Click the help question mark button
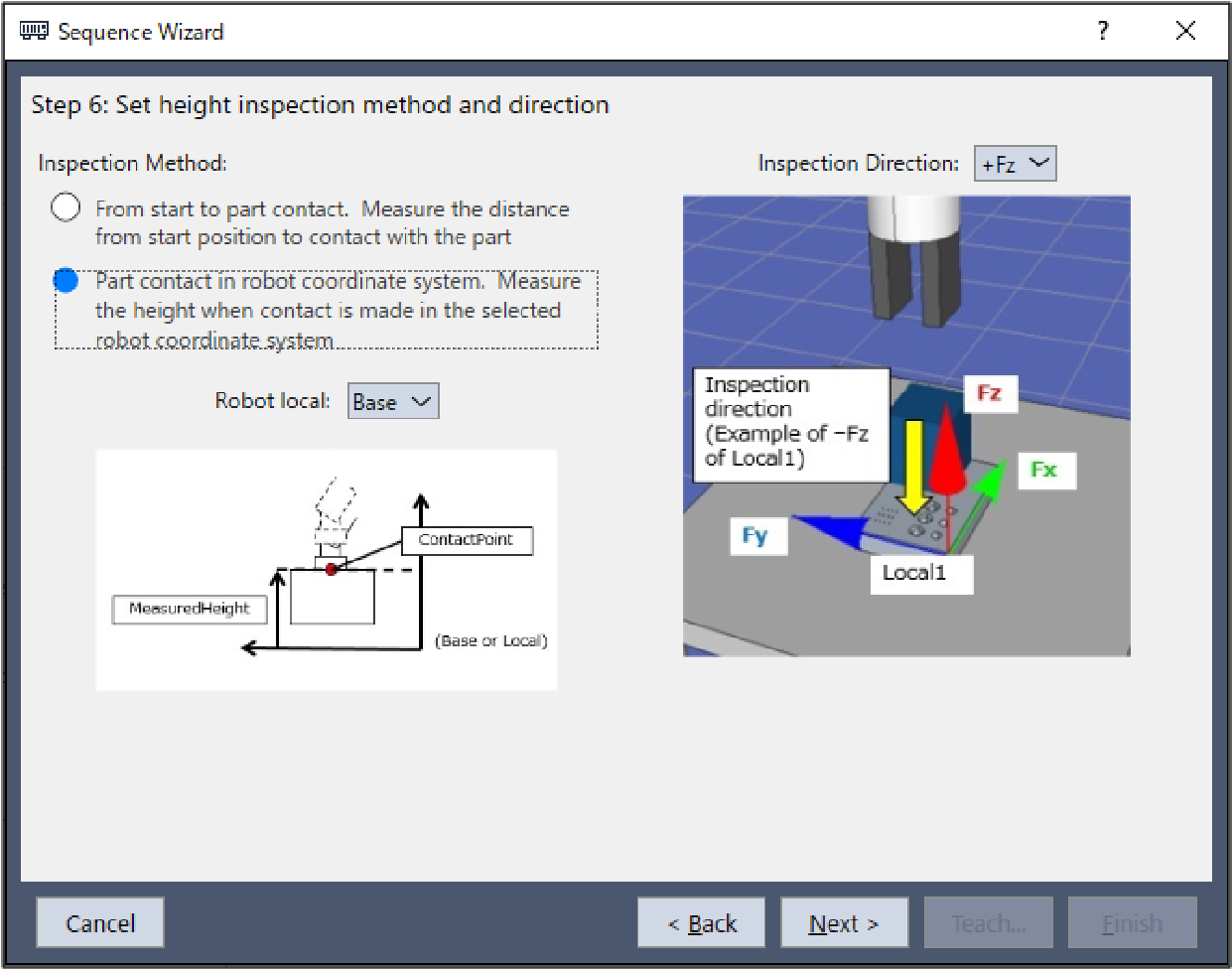Image resolution: width=1232 pixels, height=969 pixels. [x=1103, y=31]
